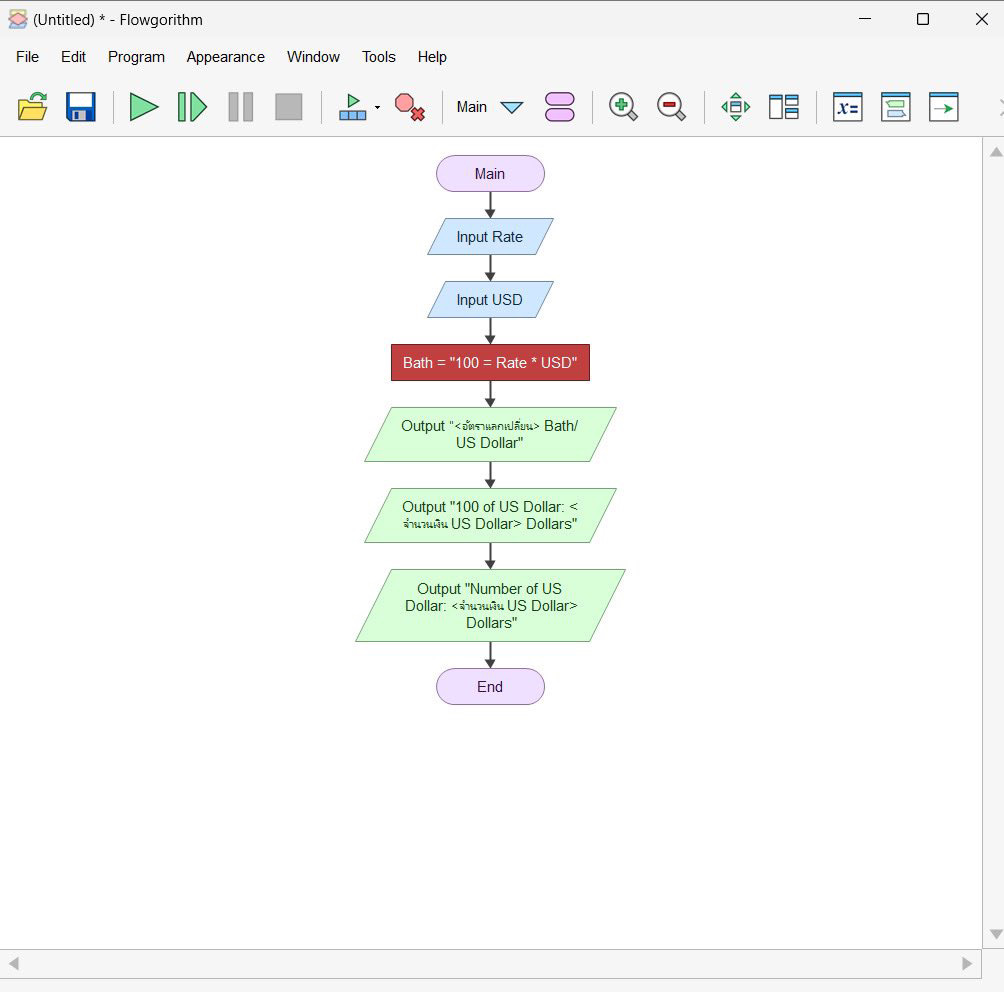This screenshot has height=992, width=1004.
Task: Open the Appearance menu
Action: (225, 57)
